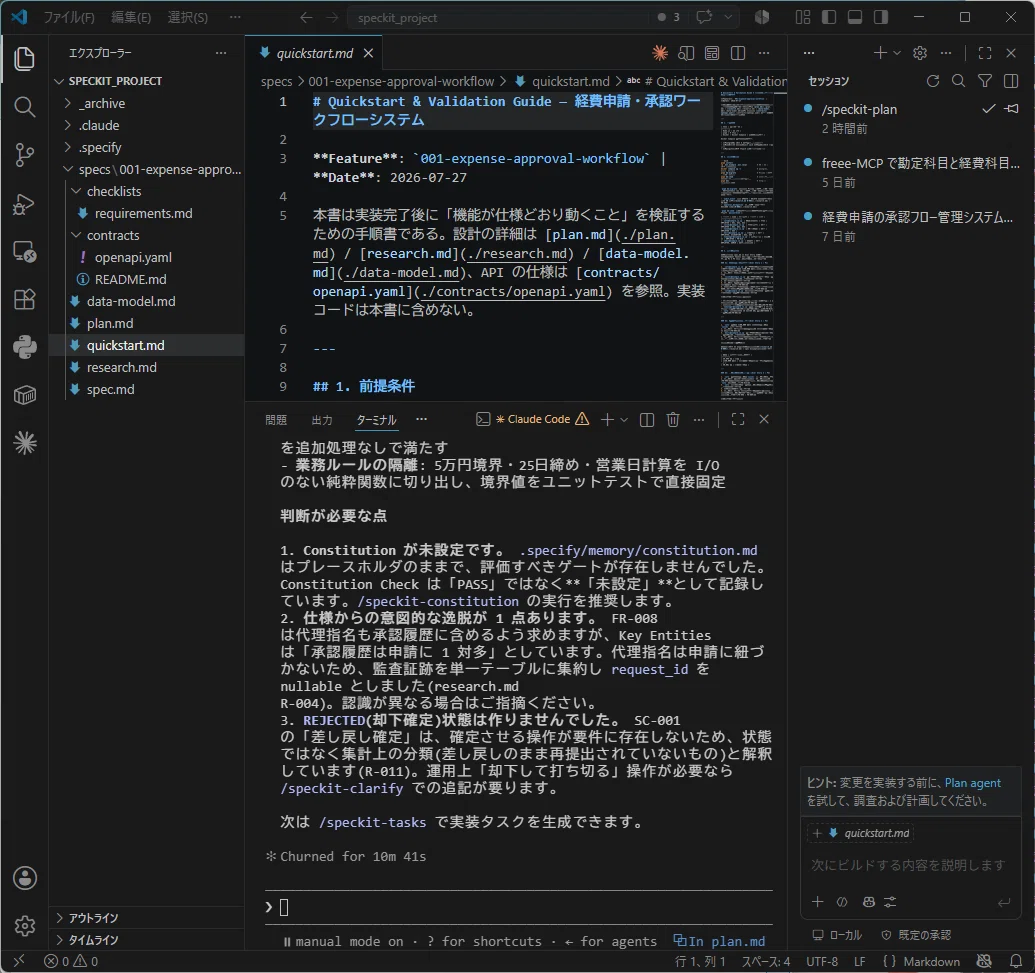Refresh the sessions list
Image resolution: width=1035 pixels, height=973 pixels.
point(933,81)
